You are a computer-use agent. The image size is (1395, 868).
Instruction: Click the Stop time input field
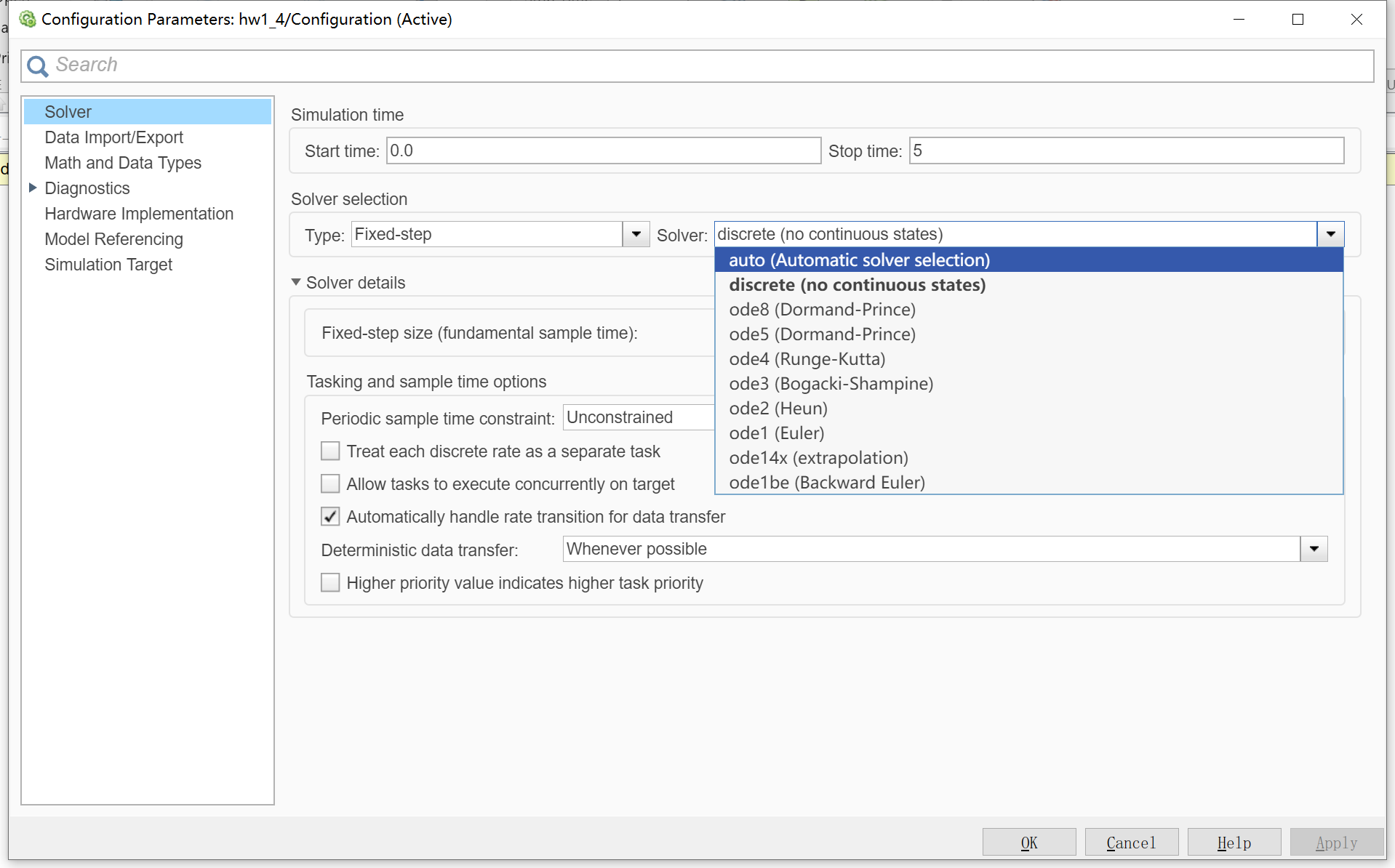tap(1125, 150)
